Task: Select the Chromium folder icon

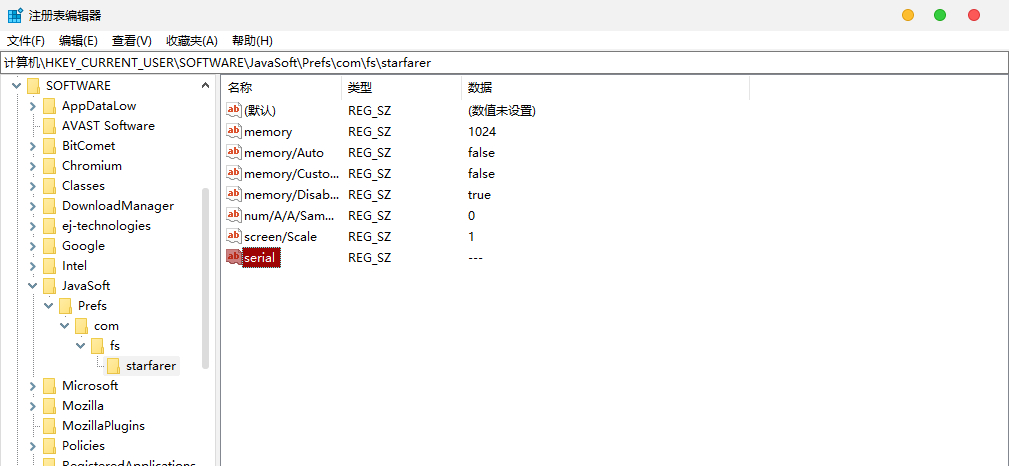Action: [x=50, y=166]
